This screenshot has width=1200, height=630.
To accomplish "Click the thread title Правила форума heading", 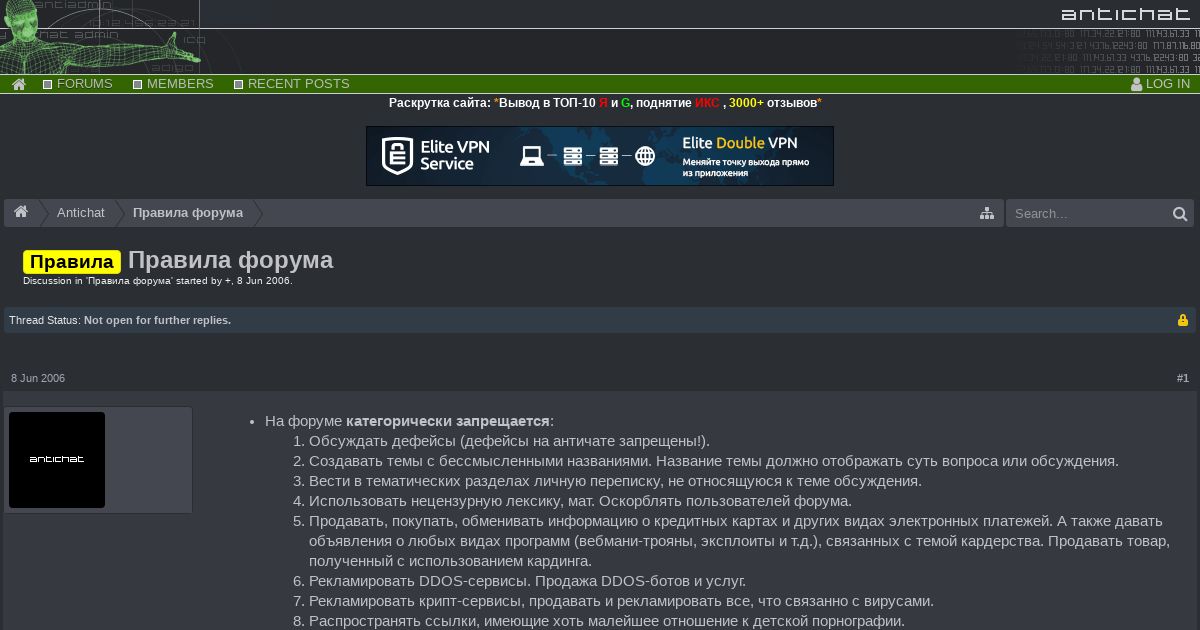I will tap(230, 260).
